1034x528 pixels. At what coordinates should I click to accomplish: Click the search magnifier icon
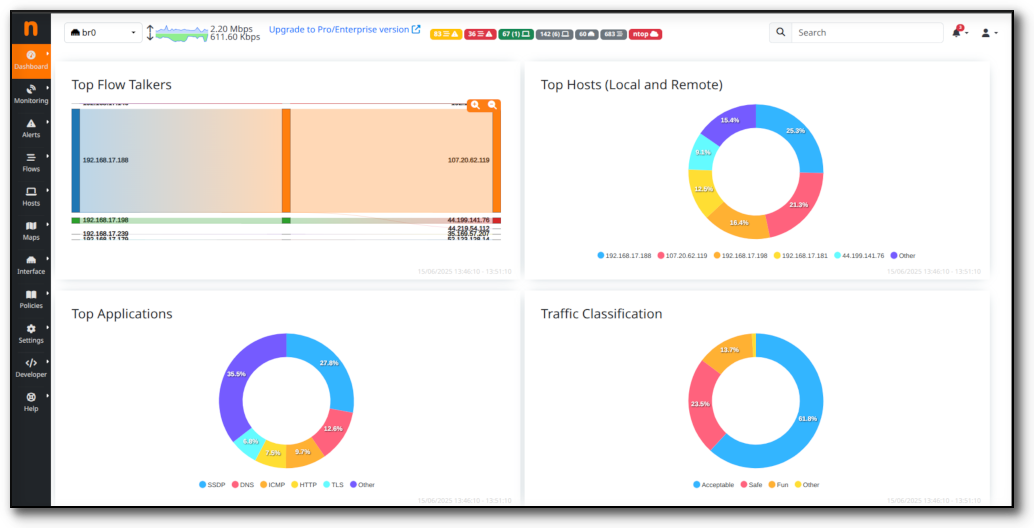point(780,33)
